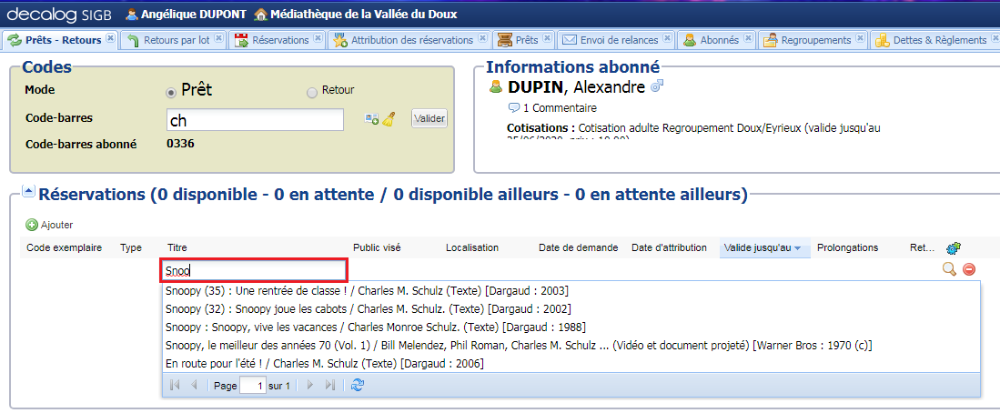
Task: Close the Prêts - Retours tab
Action: coord(110,39)
